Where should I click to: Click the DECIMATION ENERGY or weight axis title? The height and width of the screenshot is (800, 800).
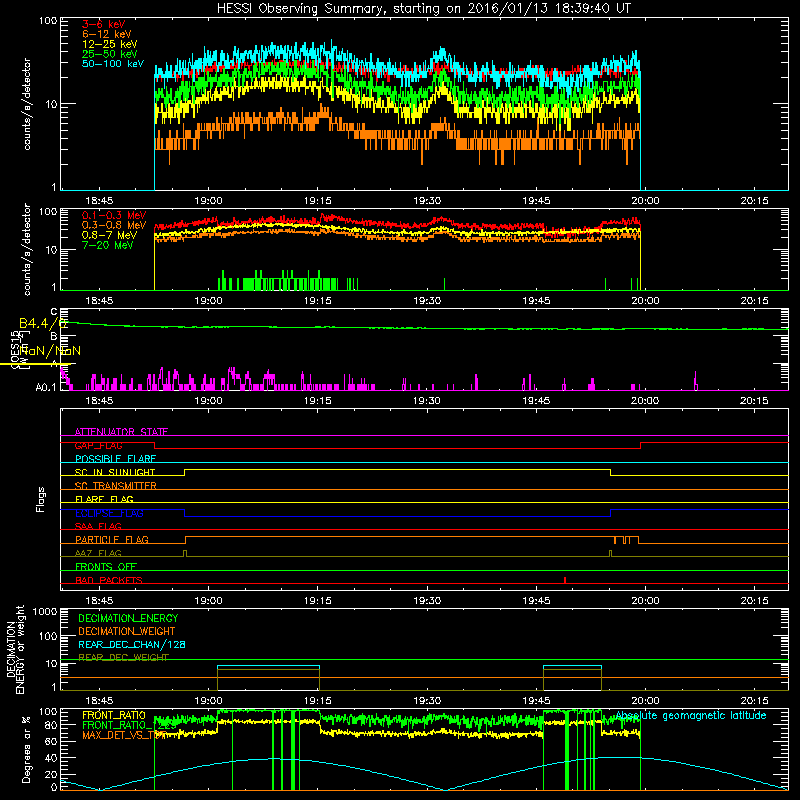tap(15, 649)
